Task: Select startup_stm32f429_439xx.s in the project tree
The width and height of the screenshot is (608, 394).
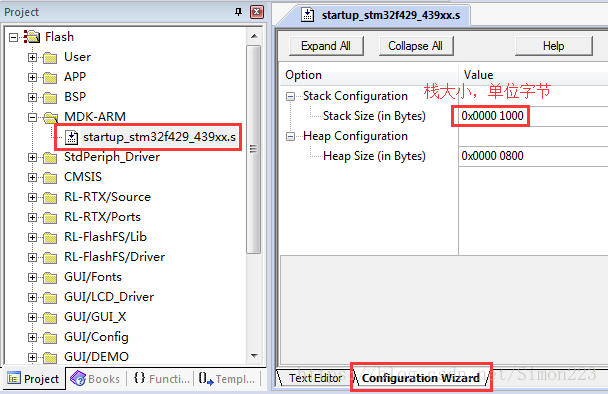Action: click(159, 137)
